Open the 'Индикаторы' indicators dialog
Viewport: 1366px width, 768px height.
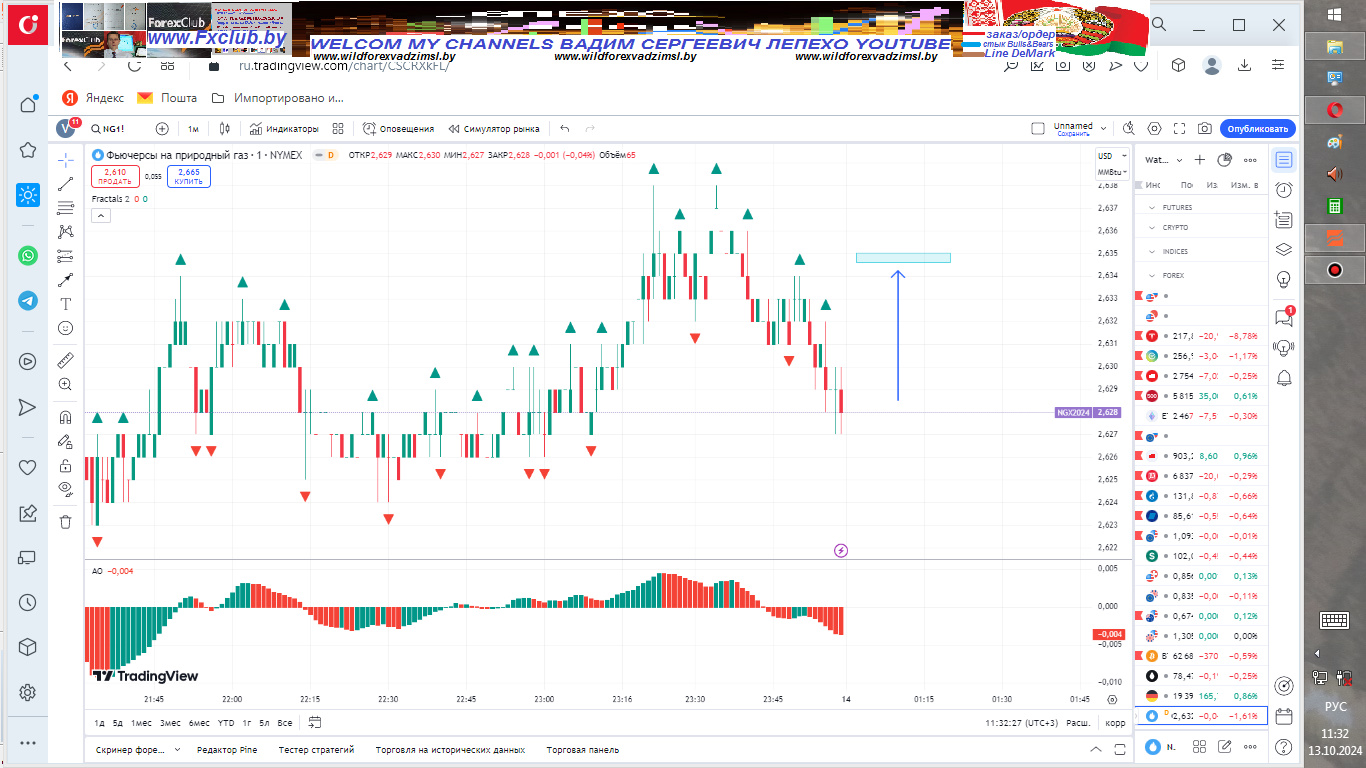(x=284, y=129)
